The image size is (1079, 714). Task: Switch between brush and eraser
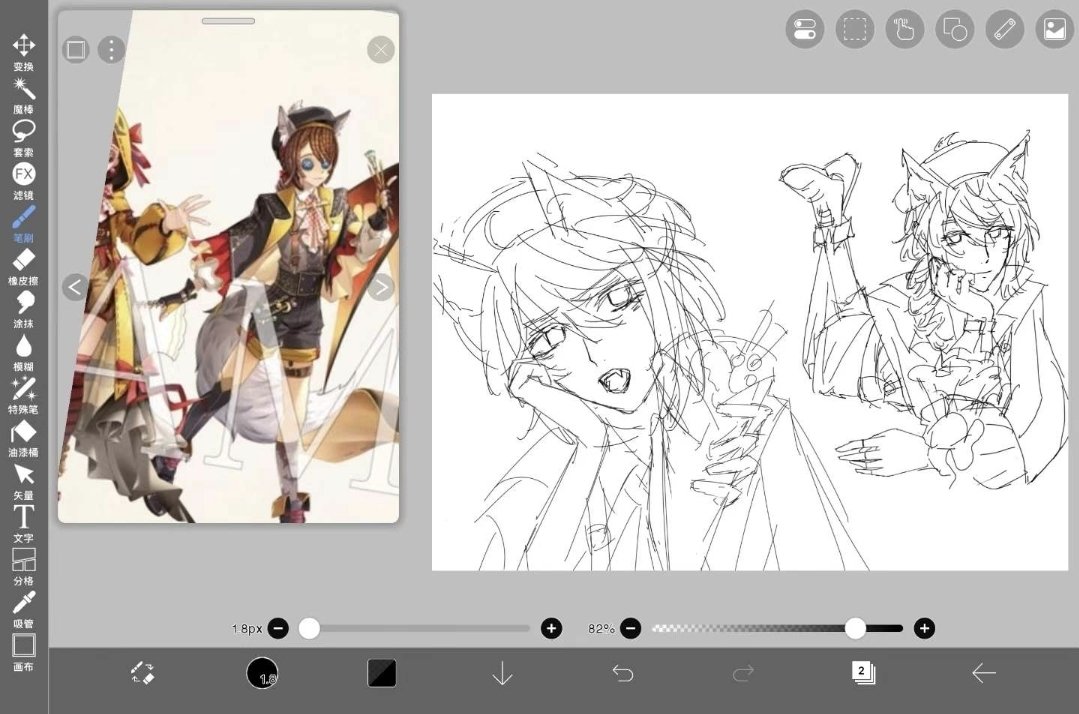142,673
